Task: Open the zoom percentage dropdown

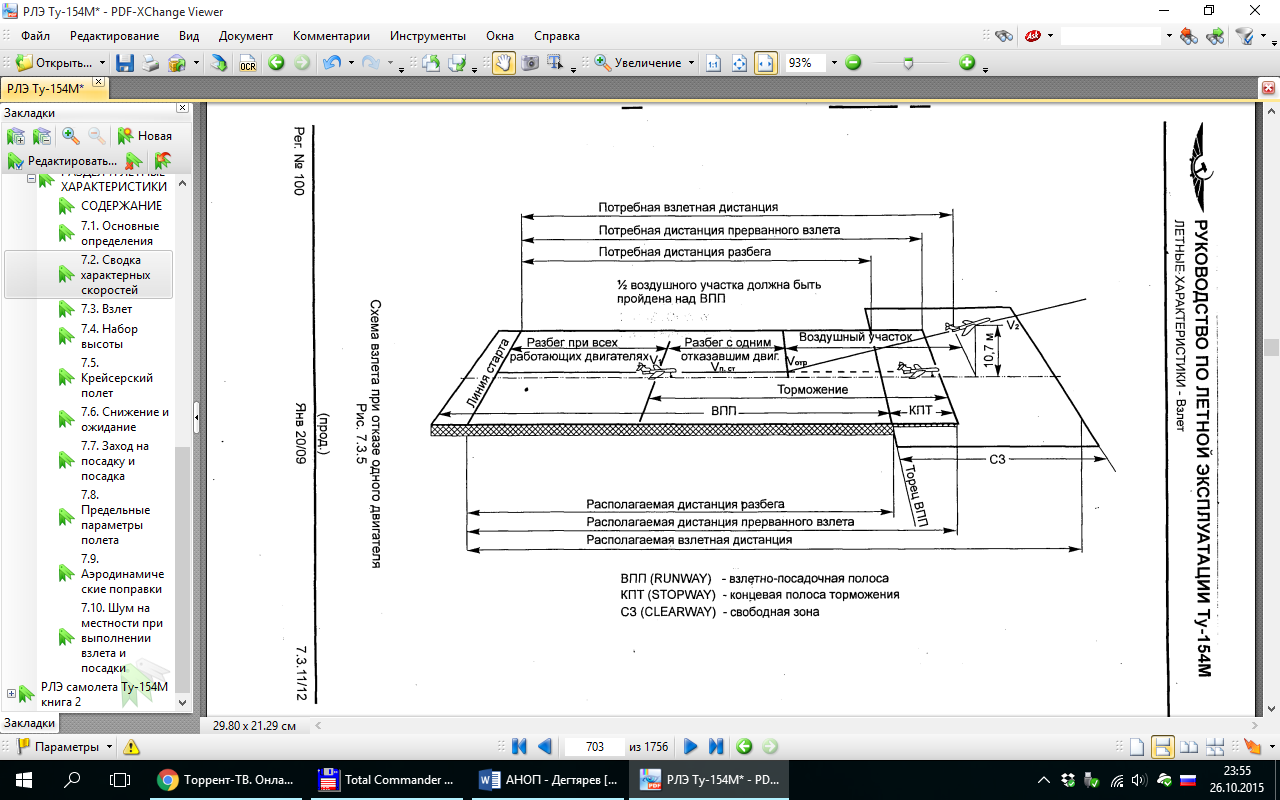Action: point(834,63)
